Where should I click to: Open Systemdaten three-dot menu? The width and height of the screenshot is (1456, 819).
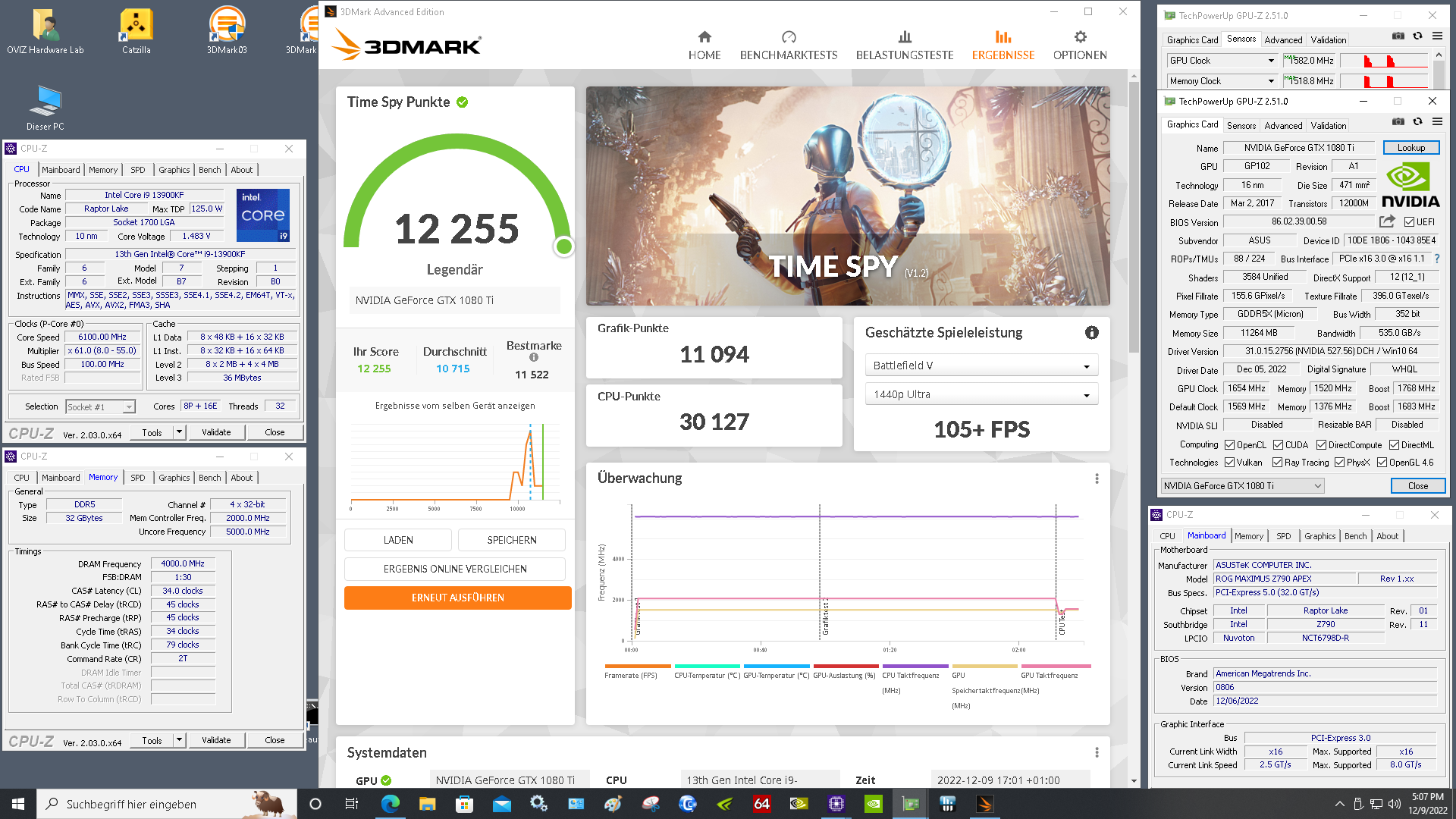(1097, 752)
